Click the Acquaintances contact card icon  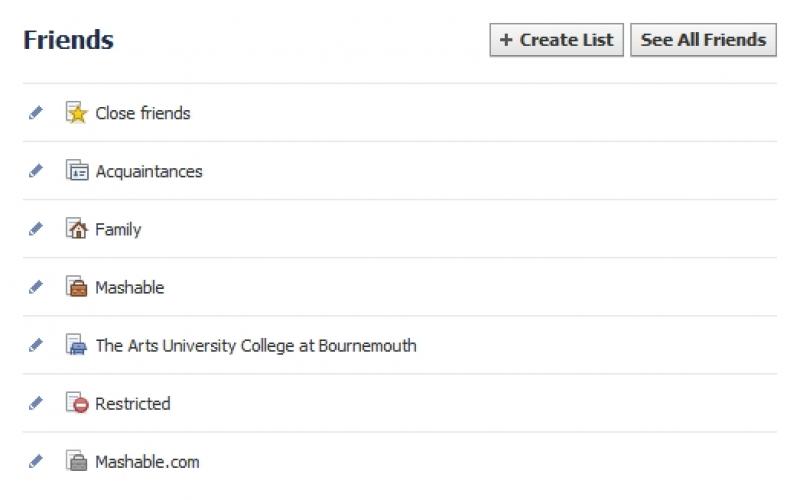77,171
